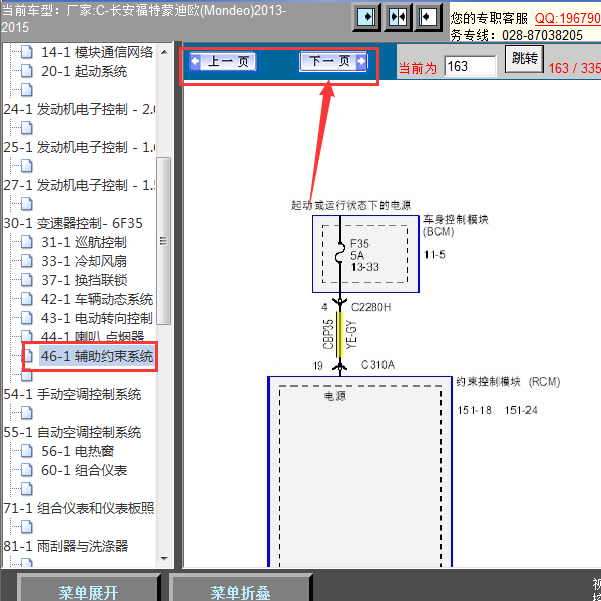The image size is (601, 601).
Task: Select 44-1 喇叭 点烟器 in tree
Action: [x=92, y=336]
